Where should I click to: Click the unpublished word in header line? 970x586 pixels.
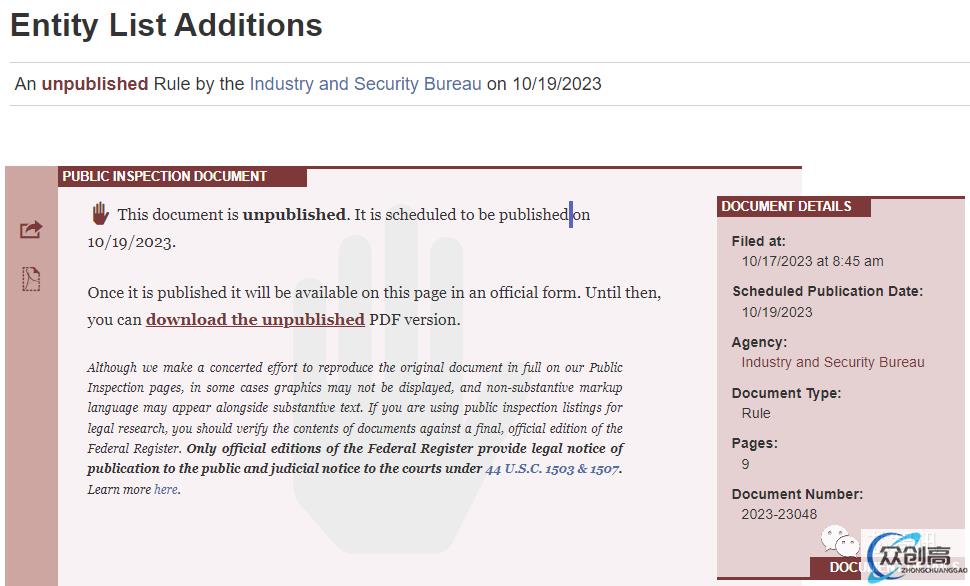[x=95, y=84]
